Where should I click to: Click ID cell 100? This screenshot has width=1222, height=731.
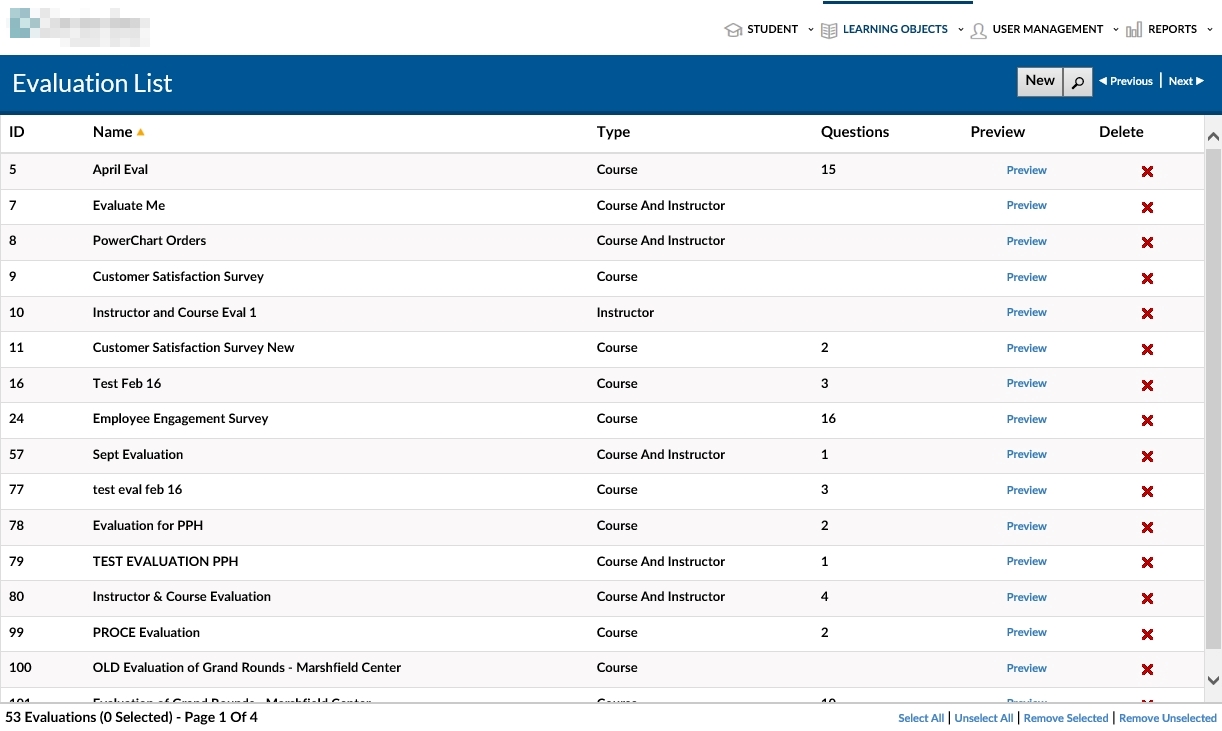tap(20, 668)
